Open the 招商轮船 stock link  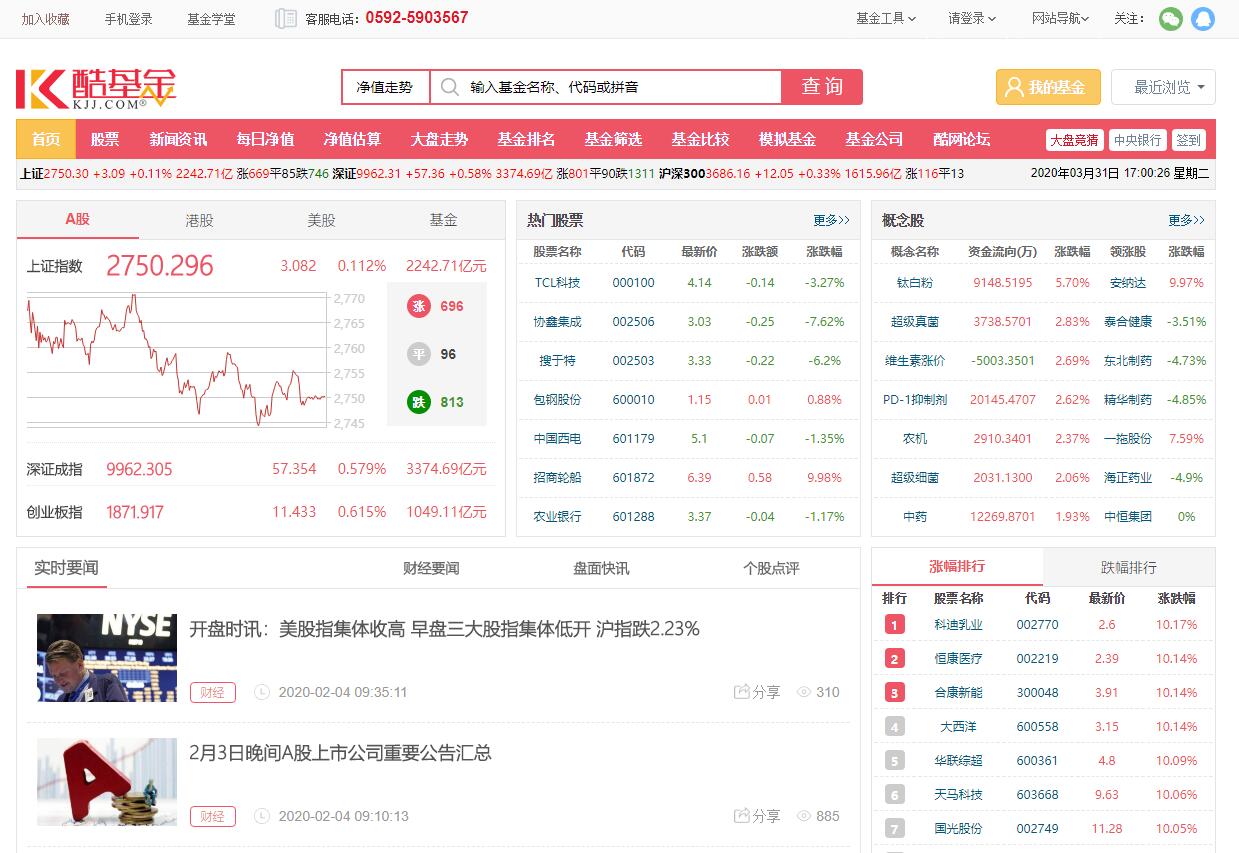tap(557, 478)
